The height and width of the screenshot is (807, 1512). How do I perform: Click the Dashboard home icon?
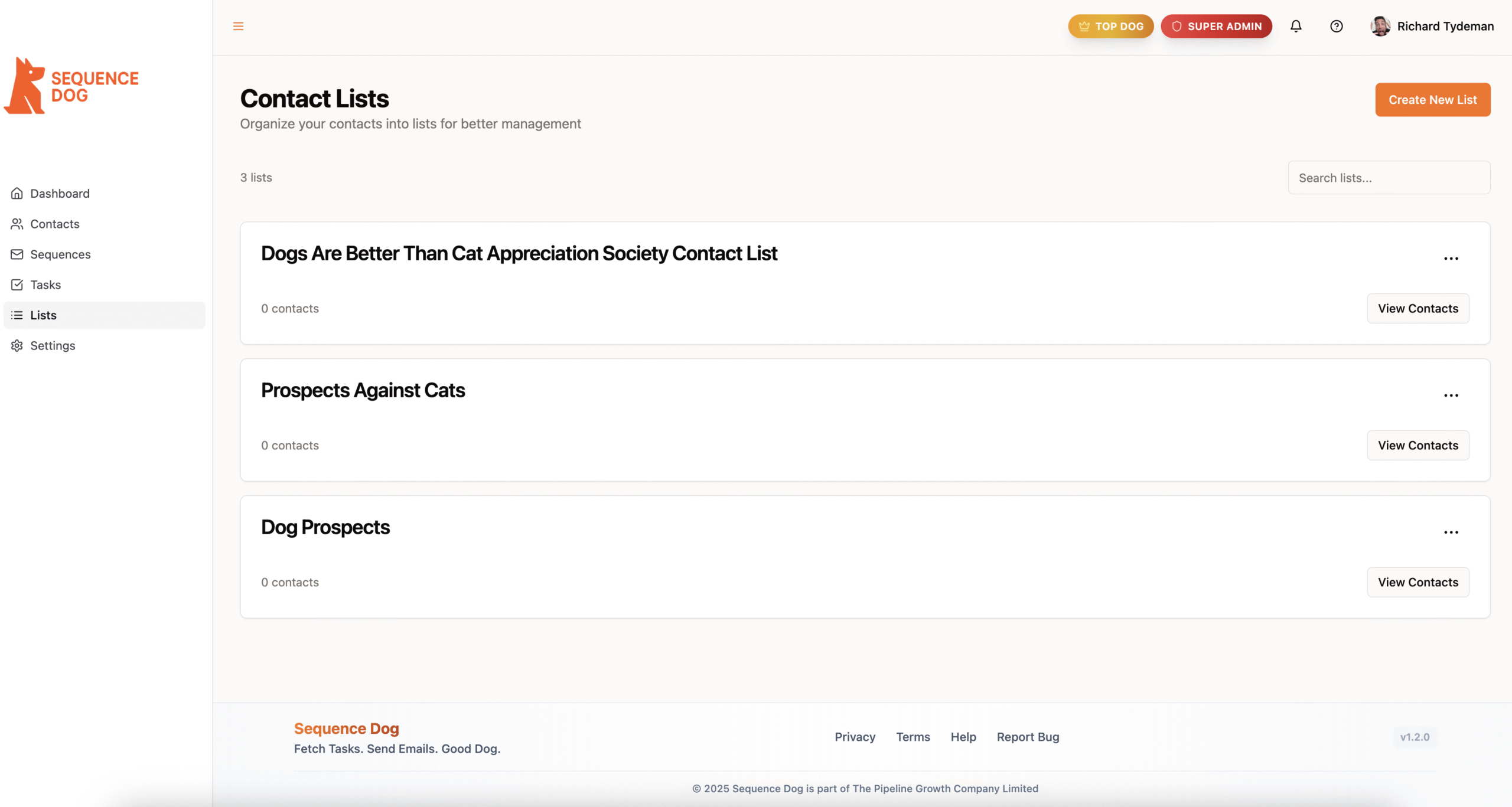(17, 193)
